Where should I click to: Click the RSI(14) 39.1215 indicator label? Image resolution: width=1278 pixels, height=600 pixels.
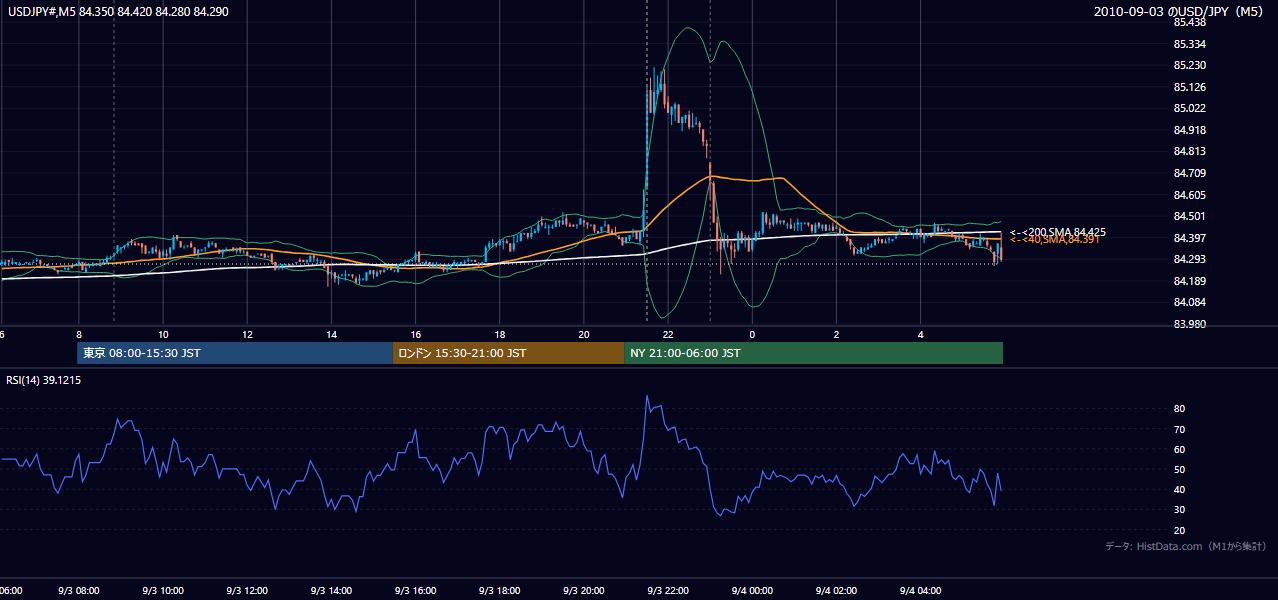pyautogui.click(x=43, y=380)
